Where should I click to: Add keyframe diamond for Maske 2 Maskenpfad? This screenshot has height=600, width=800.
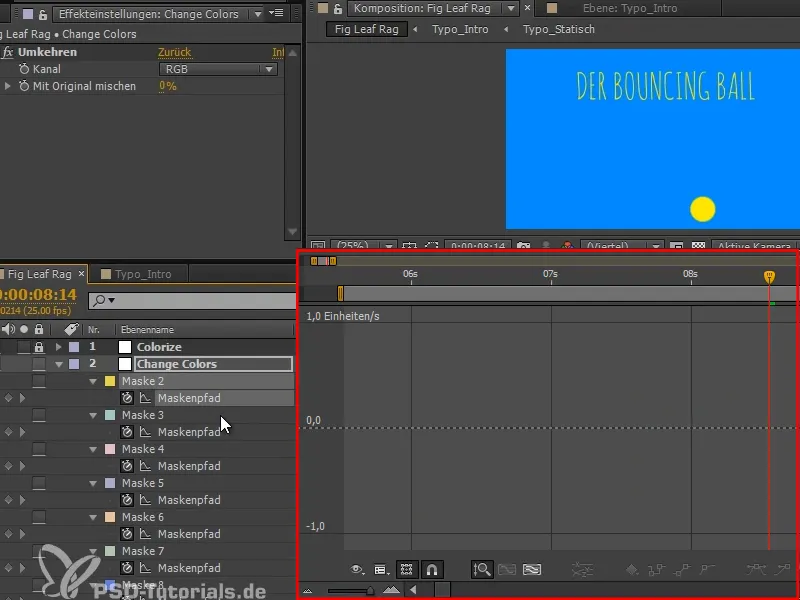[8, 398]
